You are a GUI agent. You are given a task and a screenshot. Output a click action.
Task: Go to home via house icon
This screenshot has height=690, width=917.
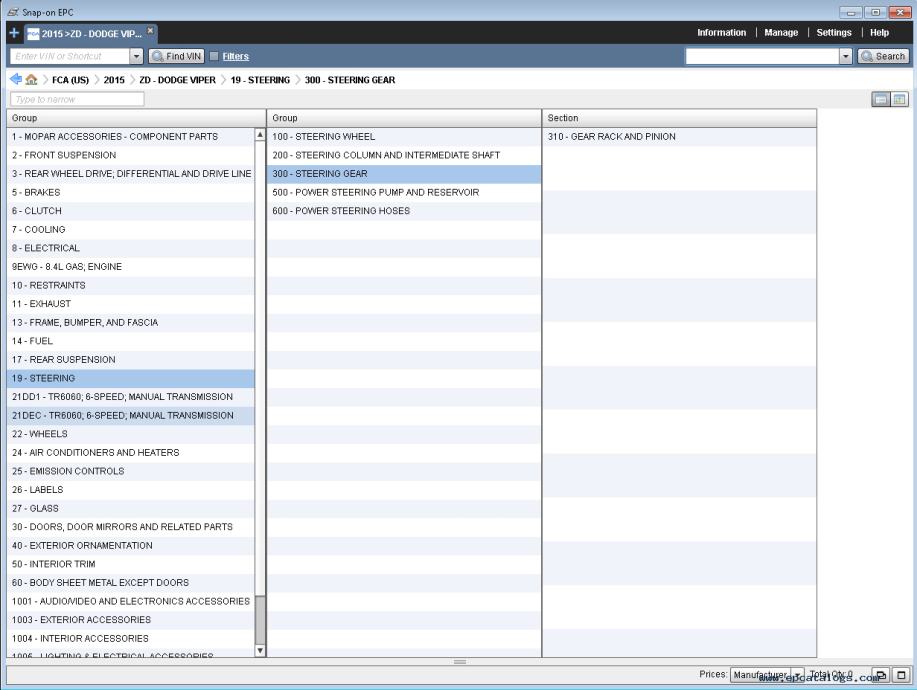(31, 80)
